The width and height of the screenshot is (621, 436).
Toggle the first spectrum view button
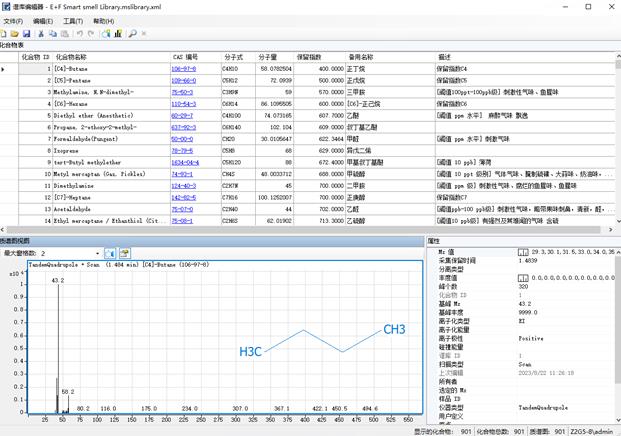(x=110, y=253)
